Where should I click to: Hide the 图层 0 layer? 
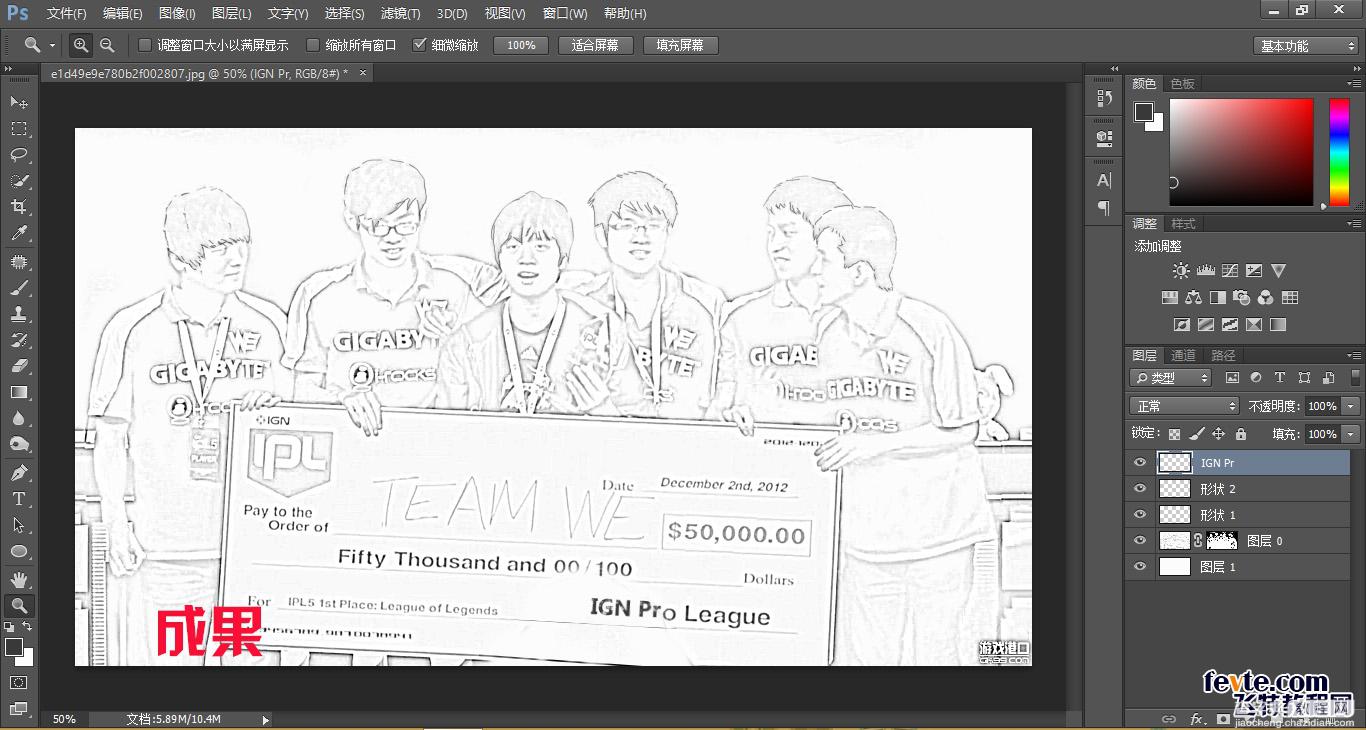tap(1140, 541)
